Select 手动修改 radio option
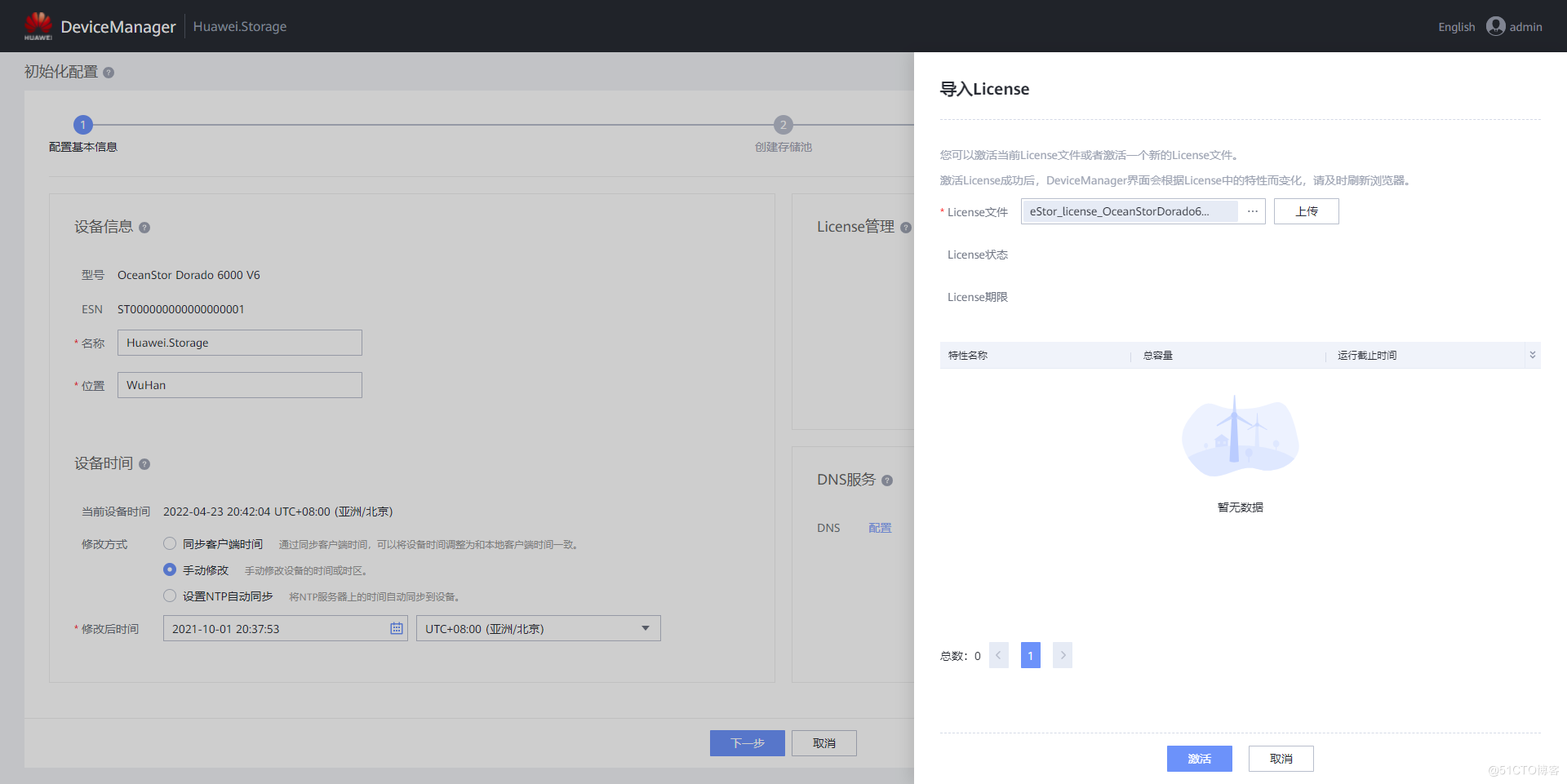 pyautogui.click(x=170, y=569)
